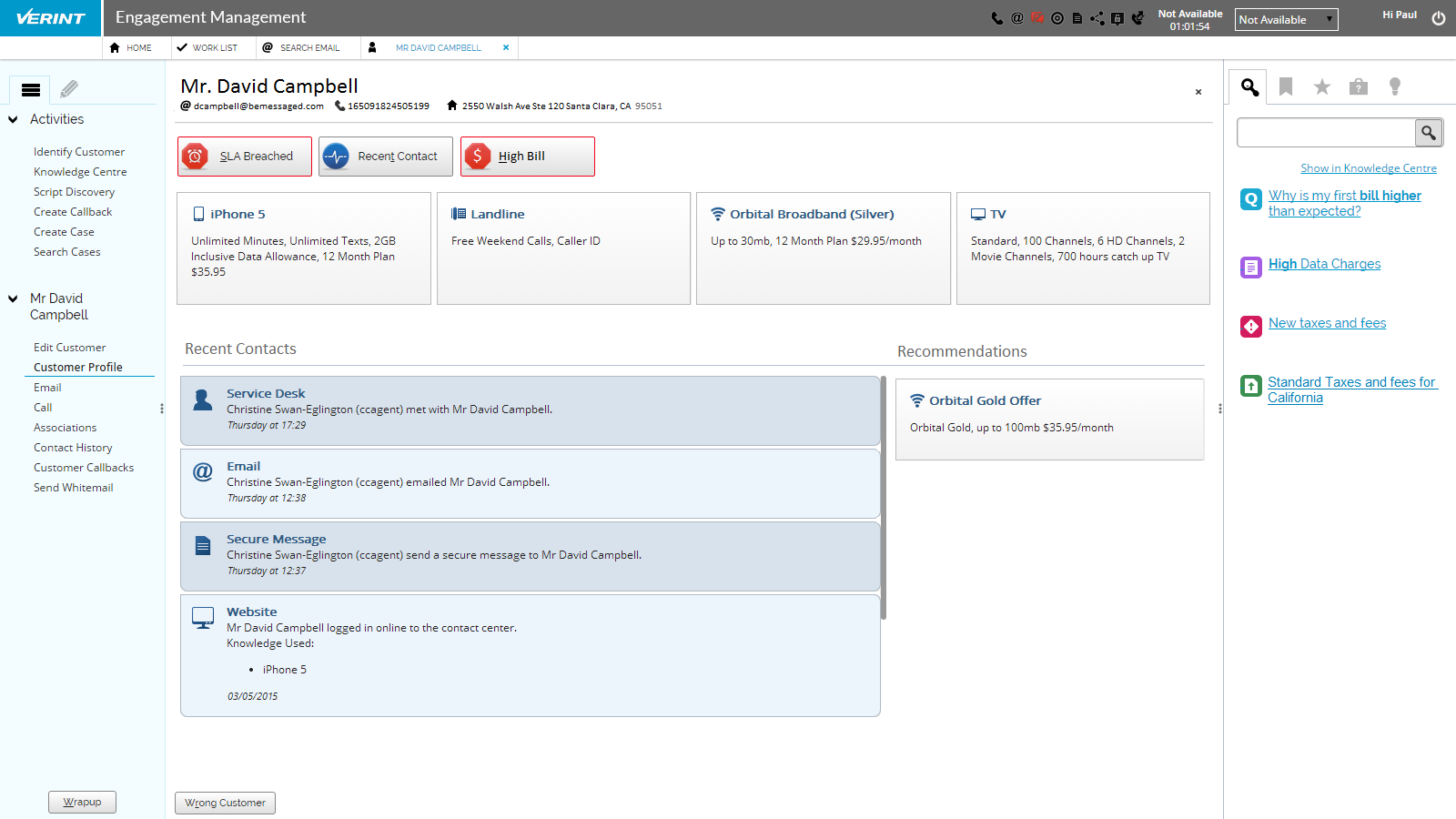Open the callback icon in the header toolbar
The width and height of the screenshot is (1456, 819).
click(1138, 17)
